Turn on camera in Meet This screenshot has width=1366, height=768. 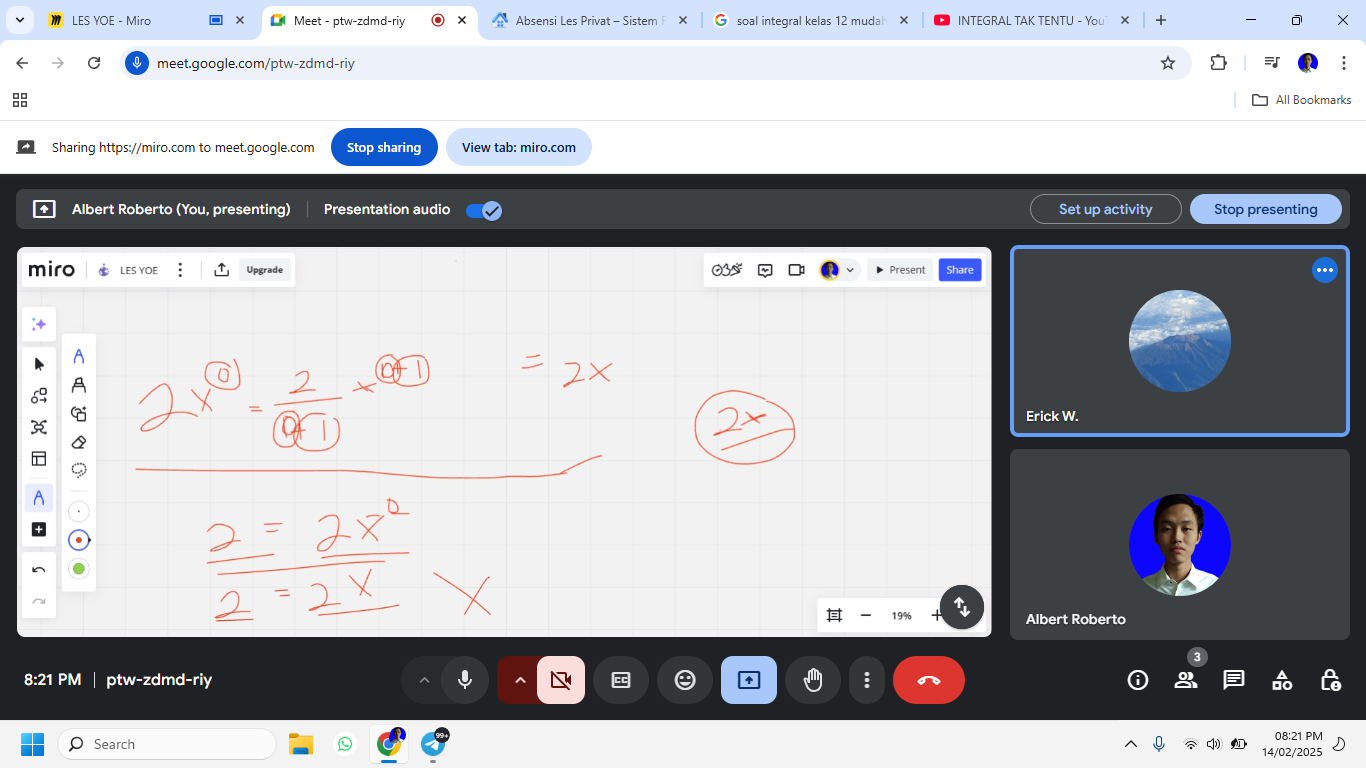(x=561, y=680)
